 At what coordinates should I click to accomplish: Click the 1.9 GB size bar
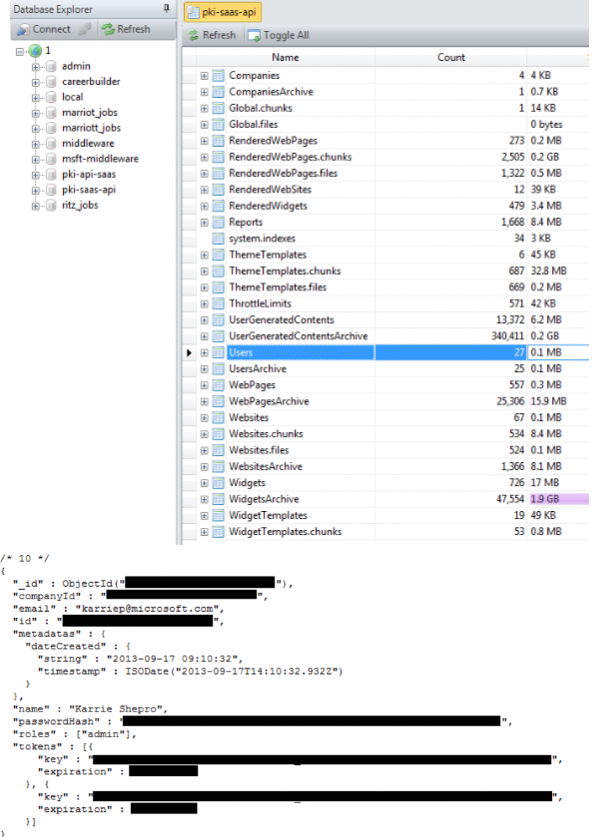[558, 499]
